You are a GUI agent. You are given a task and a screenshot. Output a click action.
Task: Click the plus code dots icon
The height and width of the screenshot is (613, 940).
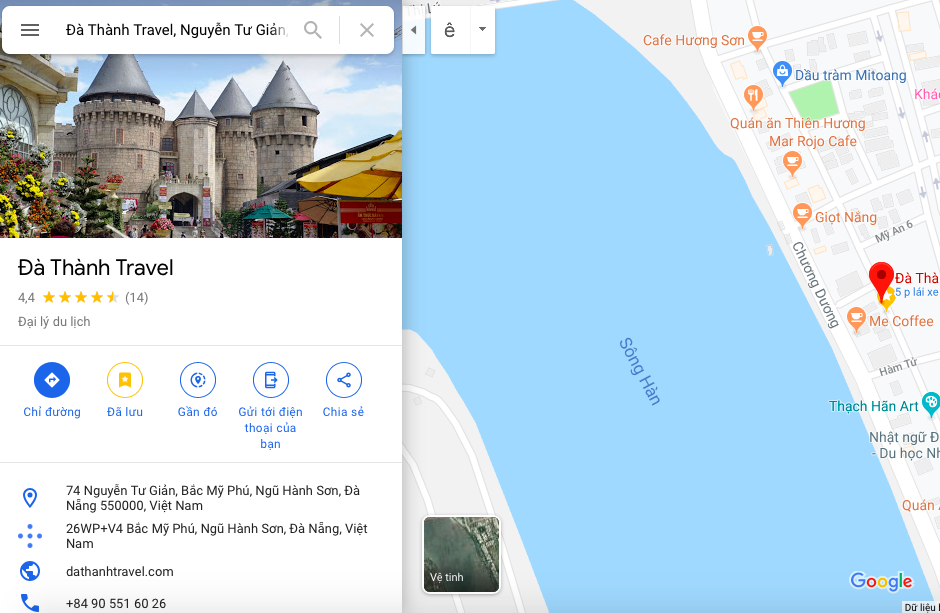tap(29, 536)
